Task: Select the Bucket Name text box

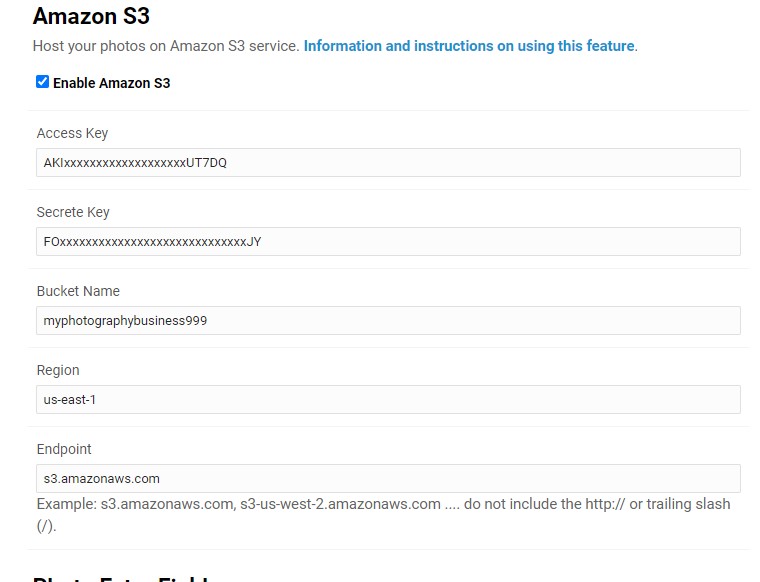Action: (388, 320)
